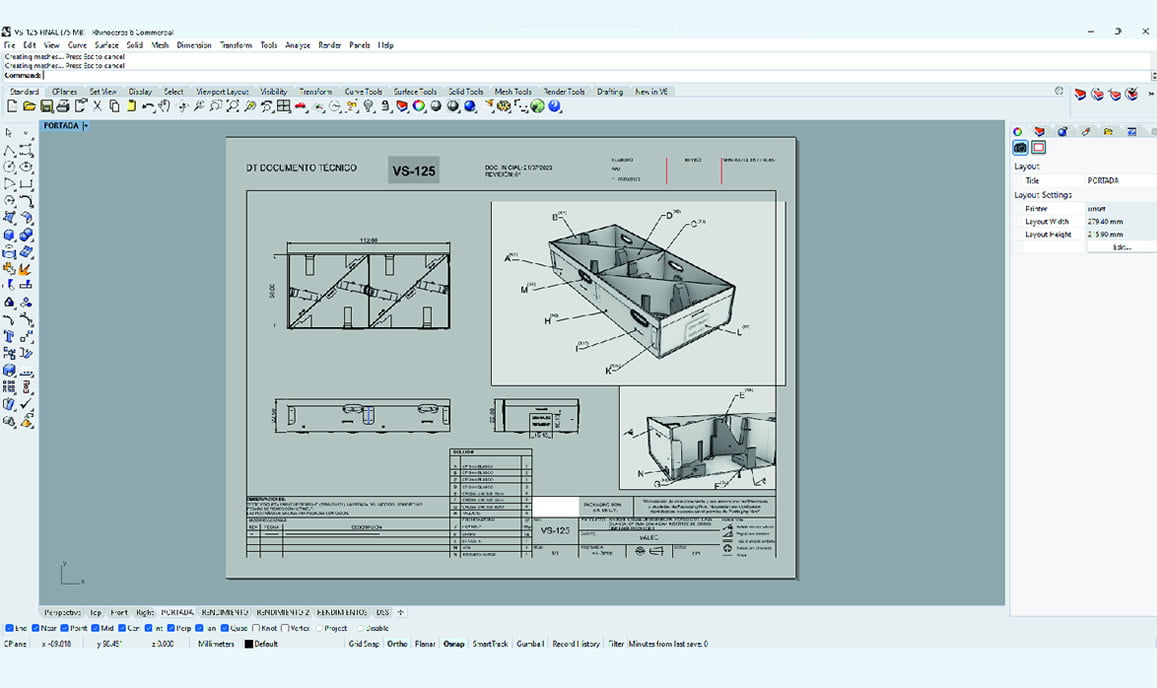Click the four-viewport layout icon
Viewport: 1157px width, 688px height.
pos(284,106)
